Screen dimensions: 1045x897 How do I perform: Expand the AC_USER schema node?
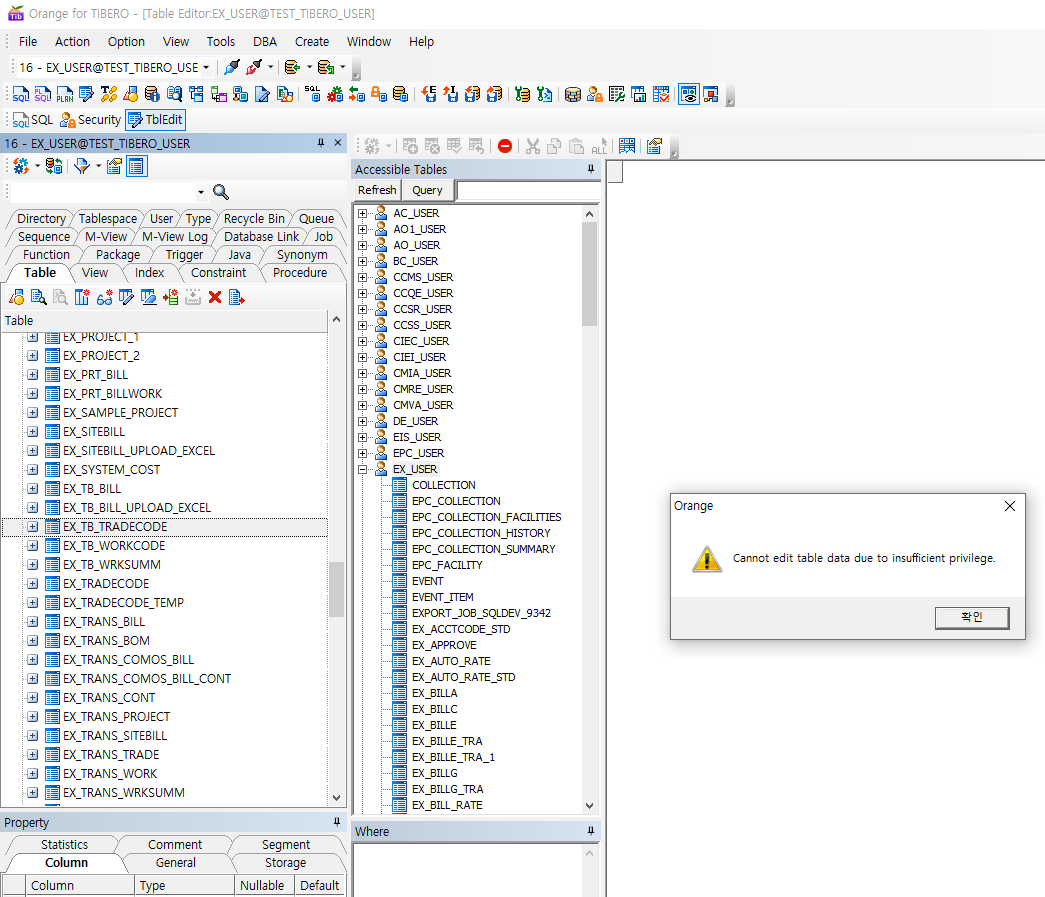[x=363, y=213]
